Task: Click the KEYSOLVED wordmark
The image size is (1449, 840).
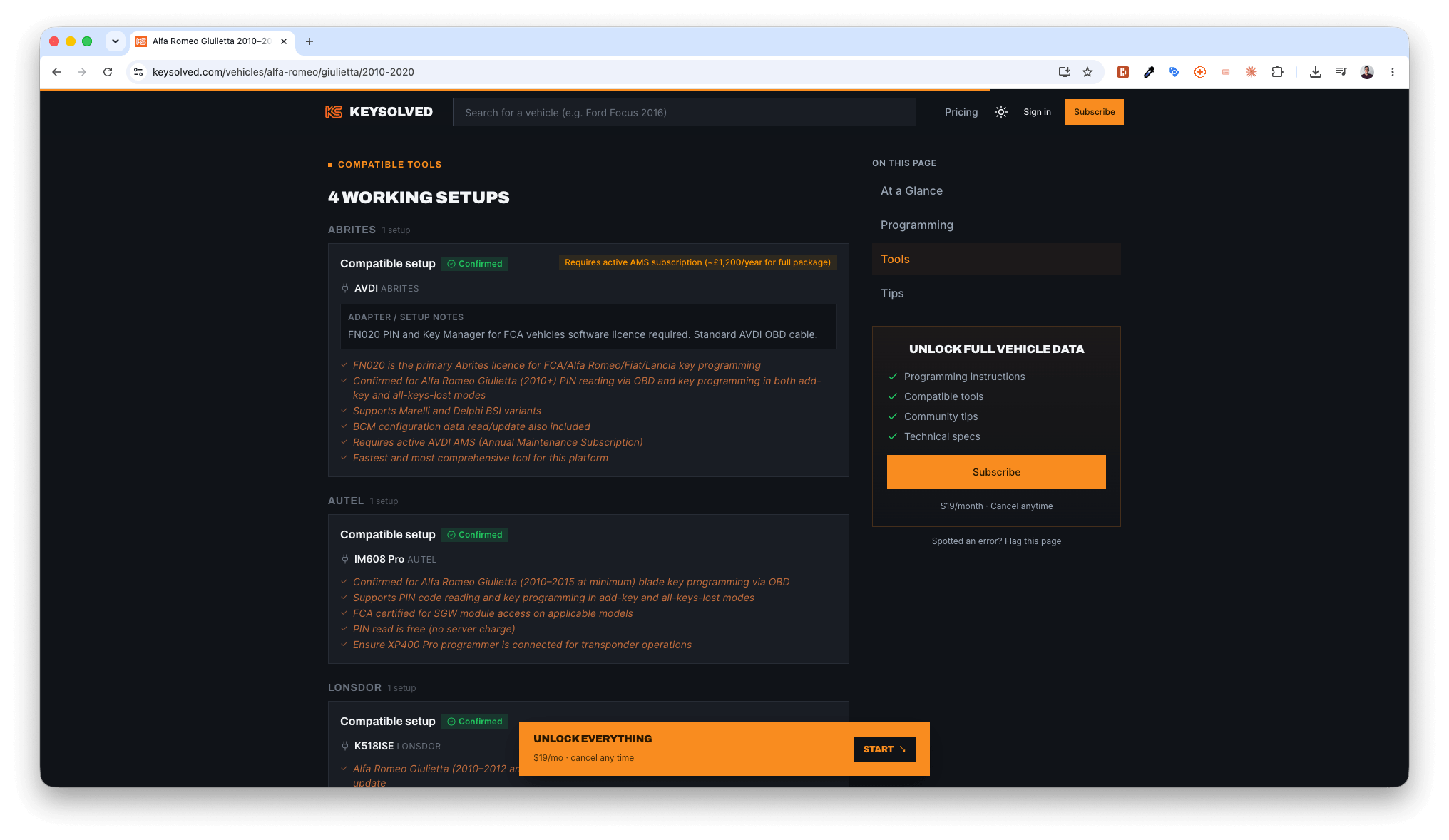Action: (x=391, y=112)
